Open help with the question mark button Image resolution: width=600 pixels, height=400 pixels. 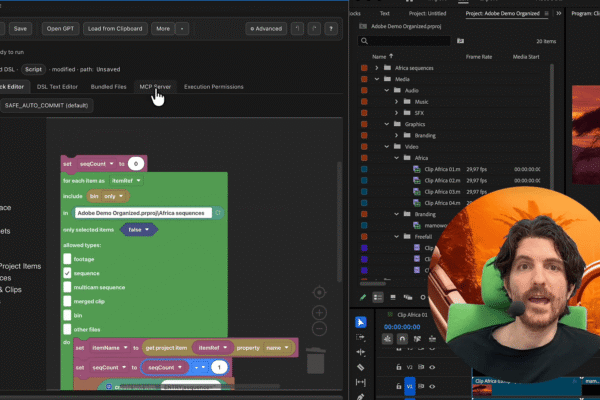(x=331, y=29)
